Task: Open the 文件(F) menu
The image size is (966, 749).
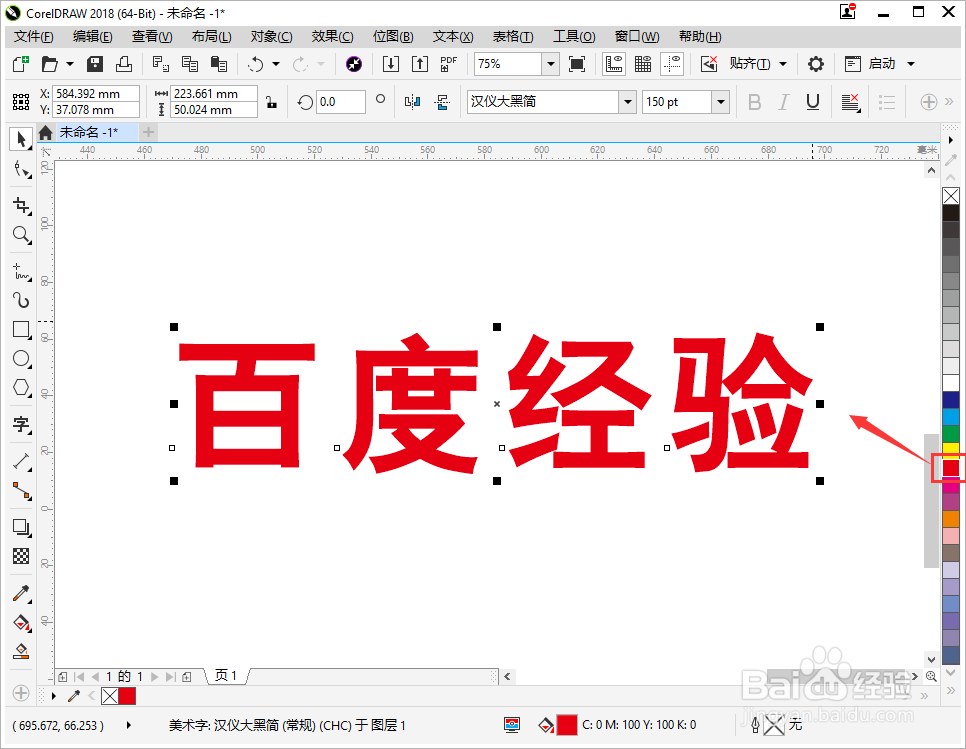Action: pos(33,36)
